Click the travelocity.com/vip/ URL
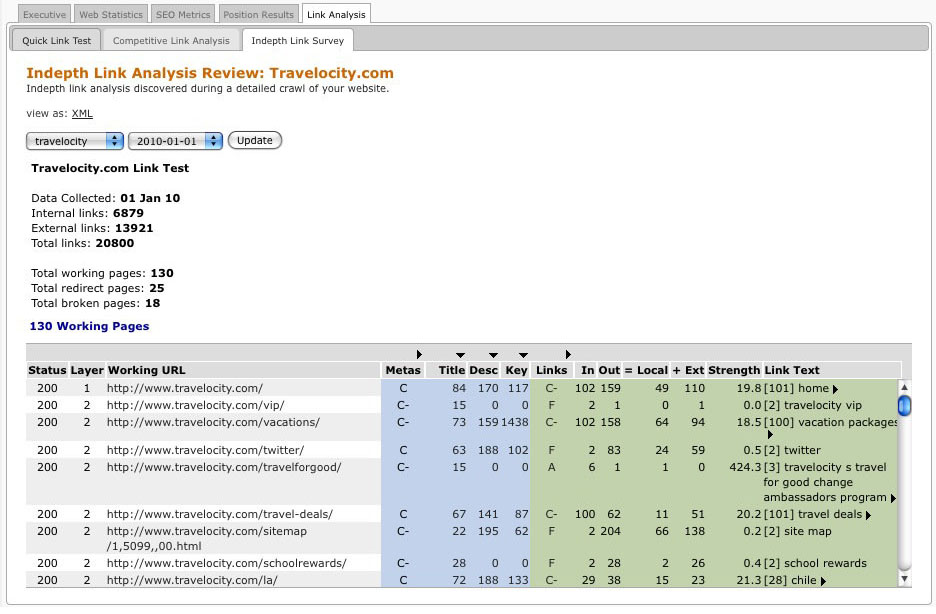 [x=196, y=405]
